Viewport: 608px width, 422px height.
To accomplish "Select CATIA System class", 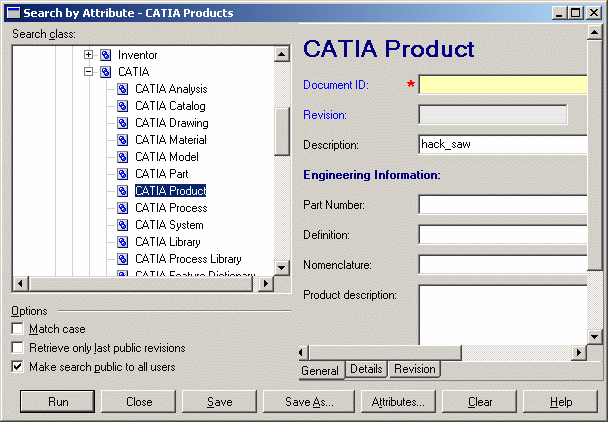I will [x=169, y=225].
